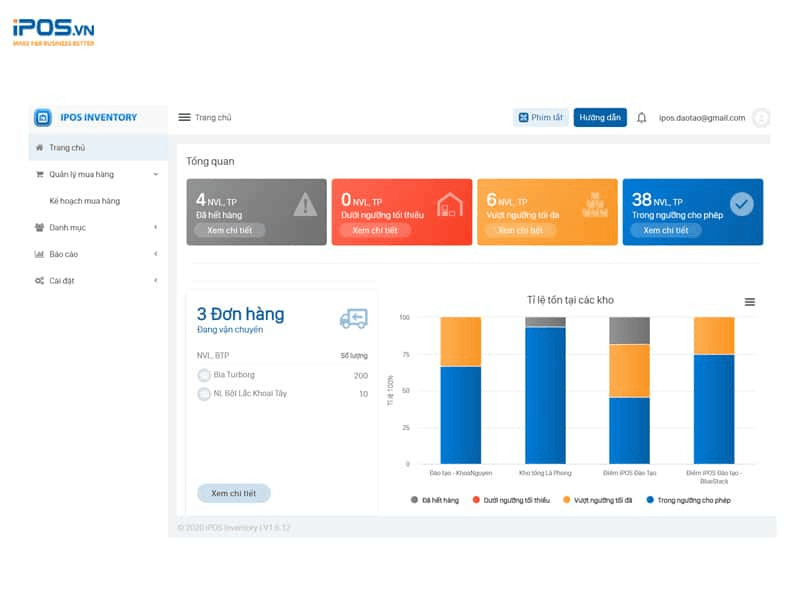This screenshot has width=800, height=600.
Task: Click the warning triangle on out-of-stock card
Action: click(x=305, y=205)
